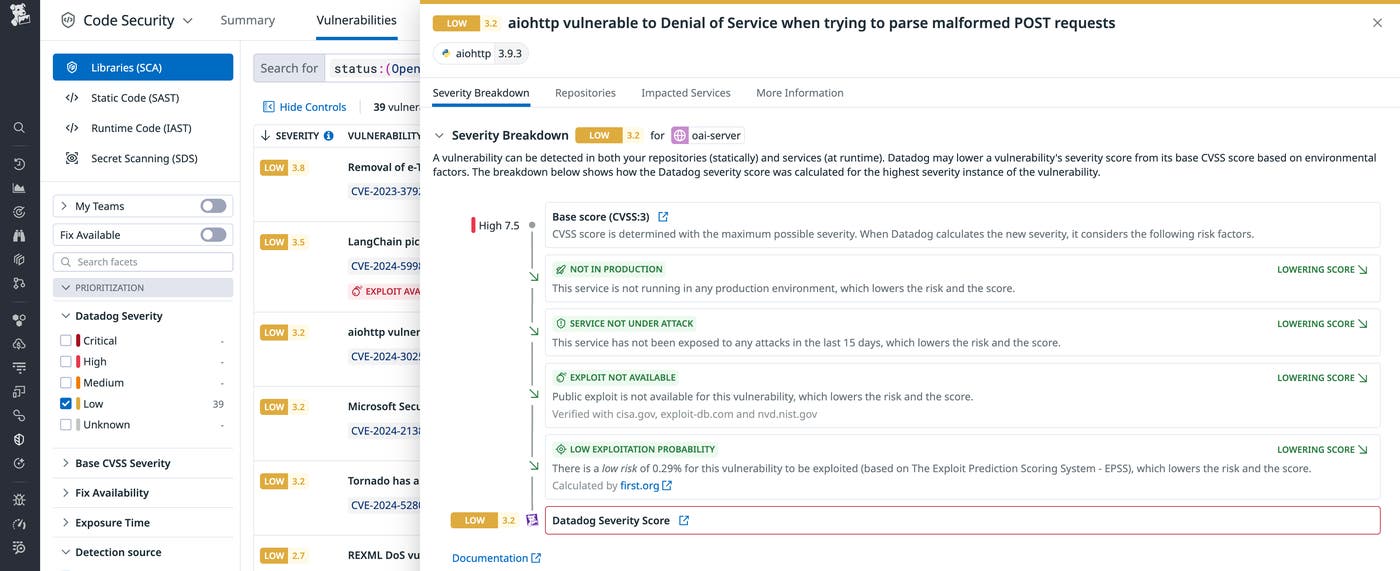Click the Search facets input
This screenshot has height=571, width=1400.
(x=143, y=262)
